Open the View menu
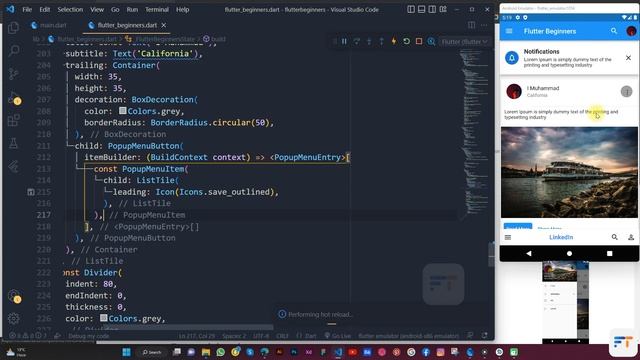640x360 pixels. click(97, 9)
